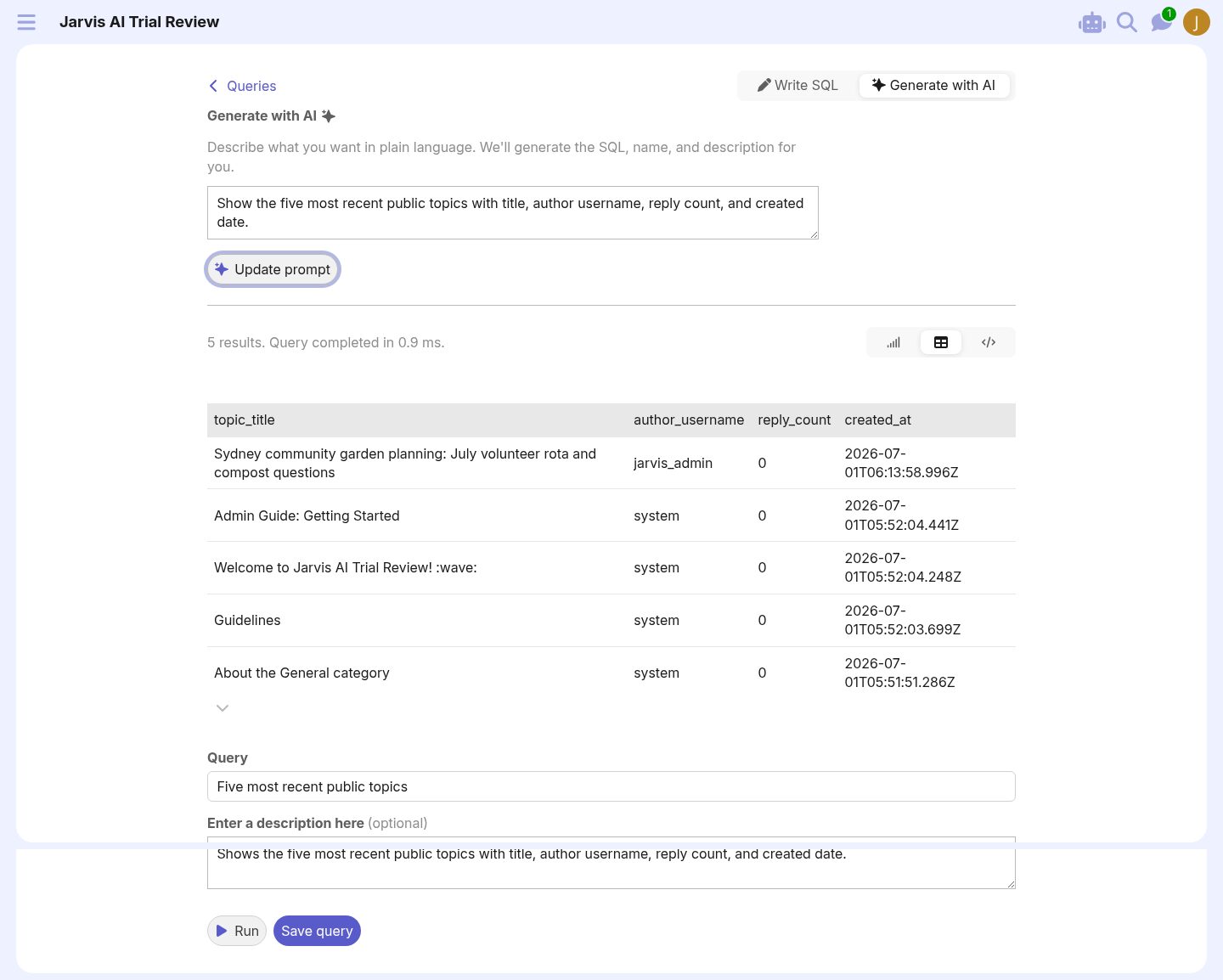Viewport: 1223px width, 980px height.
Task: Open the search magnifier icon
Action: [1127, 22]
